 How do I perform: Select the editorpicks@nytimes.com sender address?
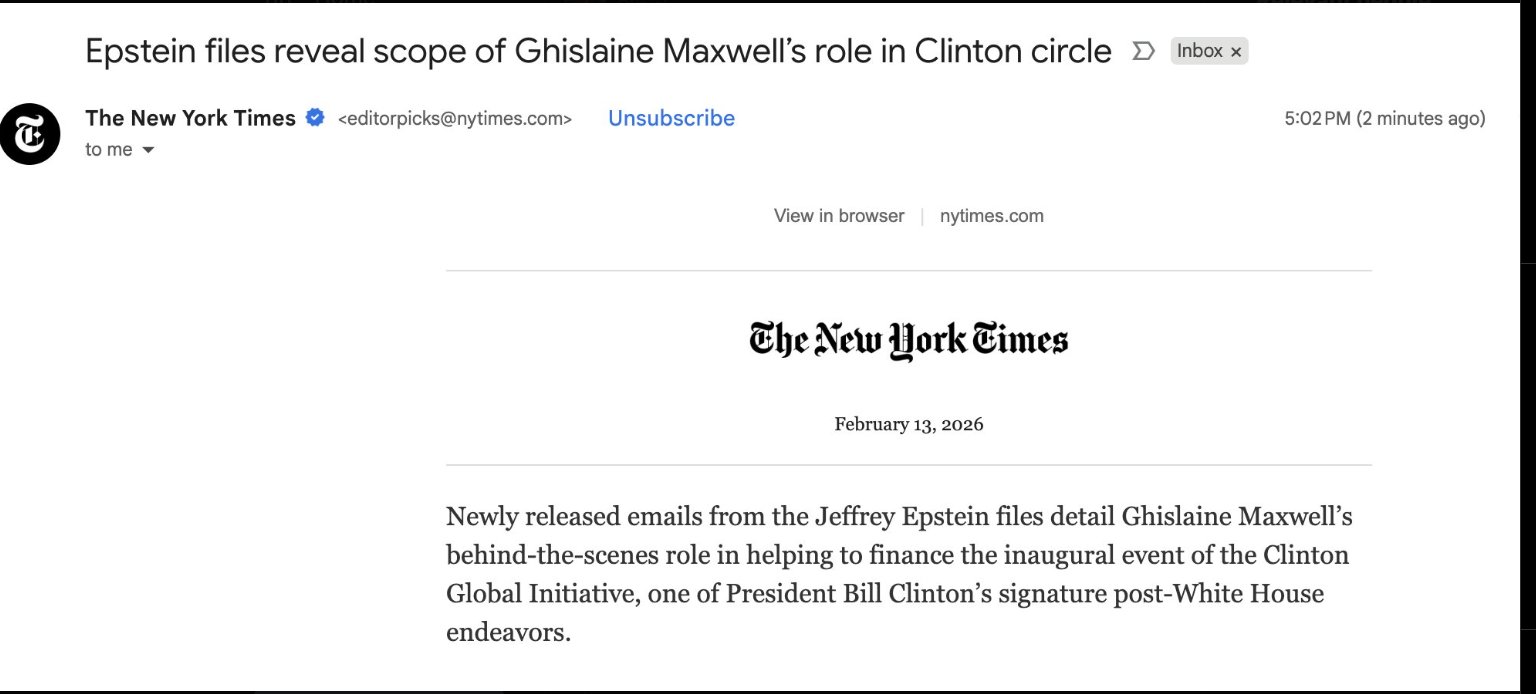(455, 119)
